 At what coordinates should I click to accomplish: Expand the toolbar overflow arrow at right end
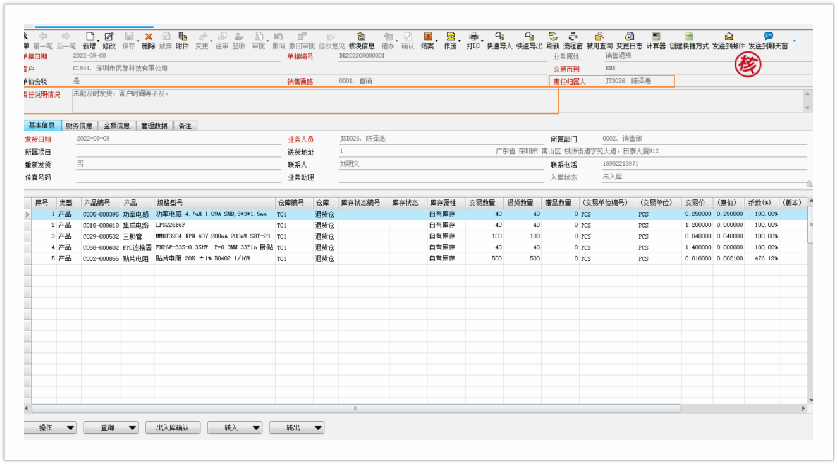tap(794, 41)
